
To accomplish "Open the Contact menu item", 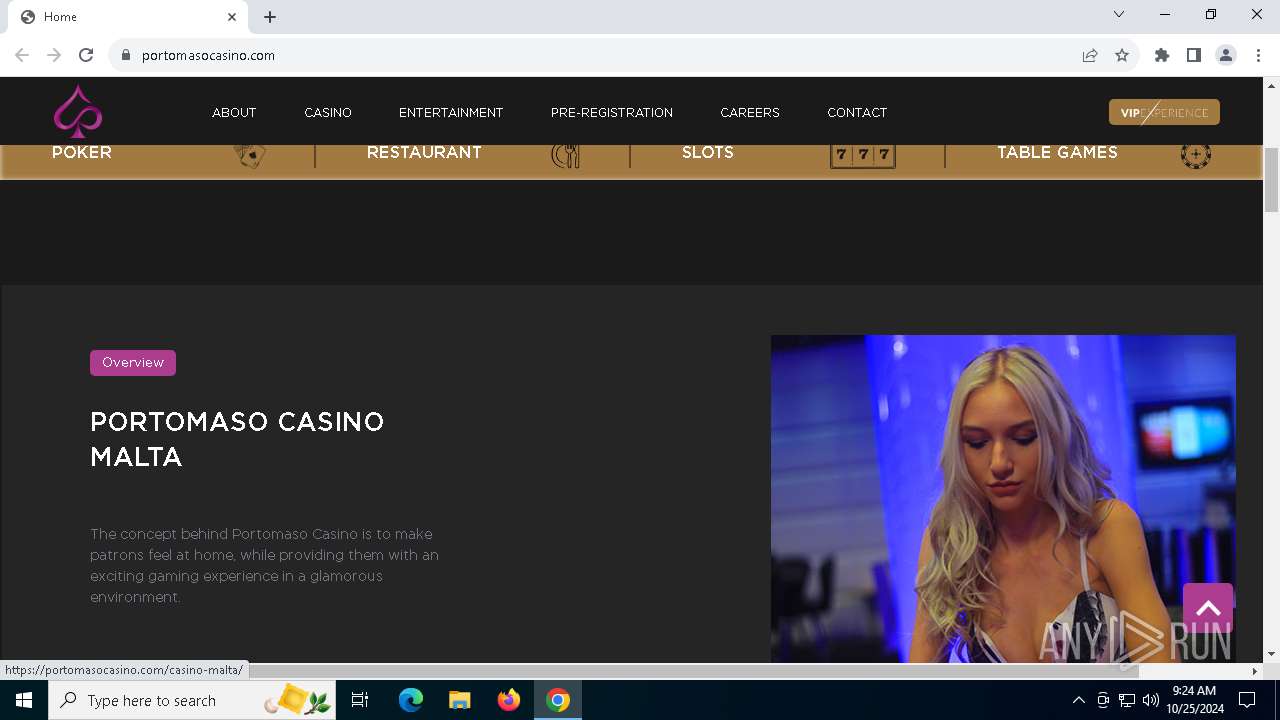I will pos(857,113).
